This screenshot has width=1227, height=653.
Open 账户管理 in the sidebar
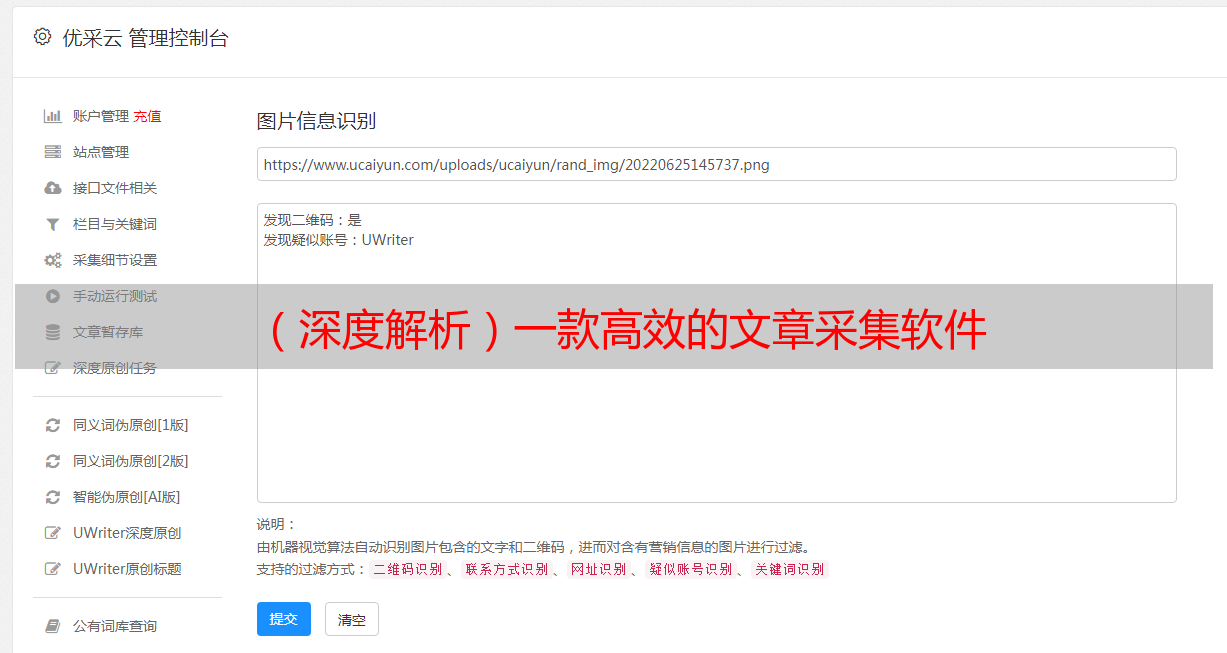click(101, 116)
